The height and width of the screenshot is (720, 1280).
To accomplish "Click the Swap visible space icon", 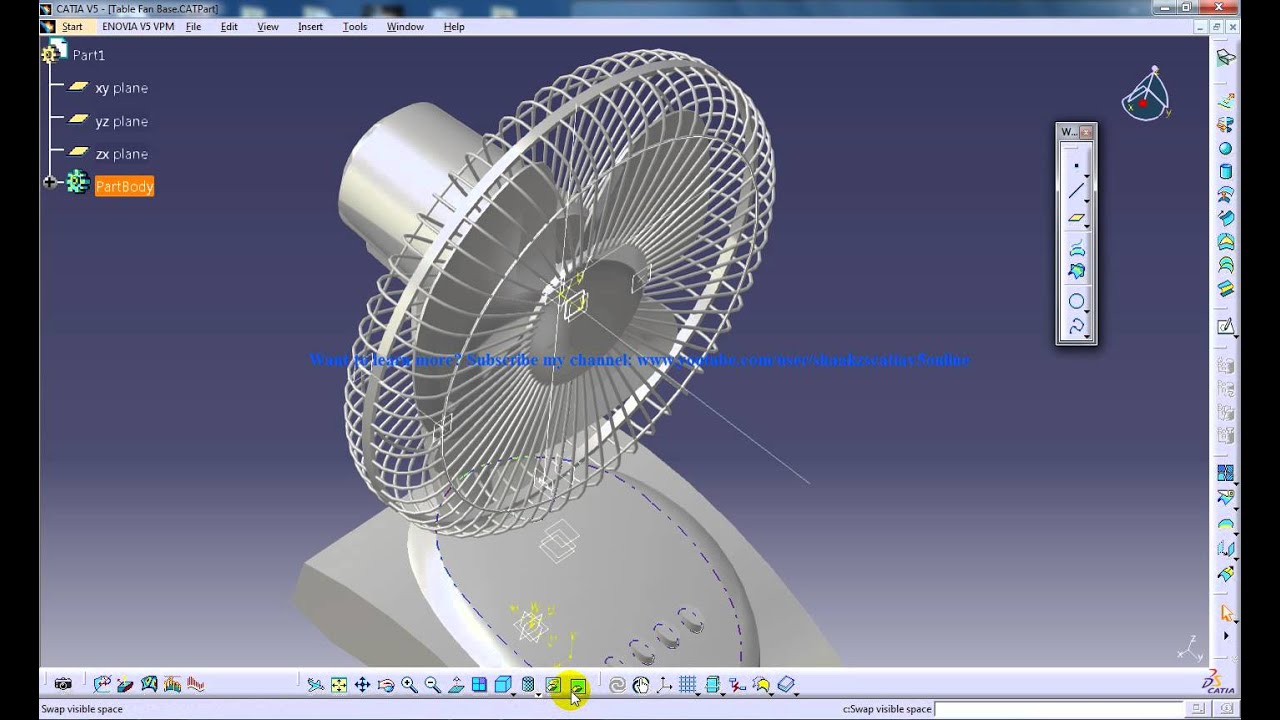I will (x=577, y=685).
